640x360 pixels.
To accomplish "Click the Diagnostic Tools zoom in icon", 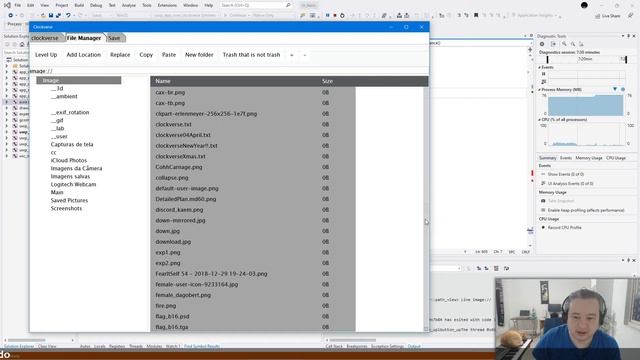I will pos(564,44).
